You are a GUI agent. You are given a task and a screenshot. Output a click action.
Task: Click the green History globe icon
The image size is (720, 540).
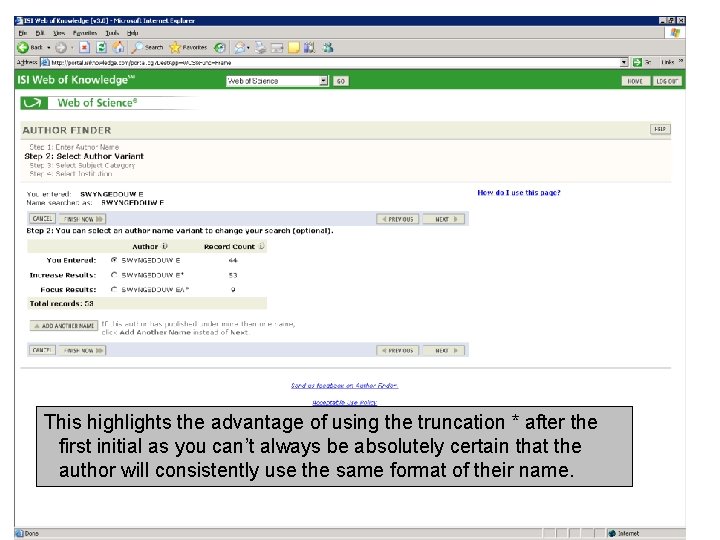(220, 47)
